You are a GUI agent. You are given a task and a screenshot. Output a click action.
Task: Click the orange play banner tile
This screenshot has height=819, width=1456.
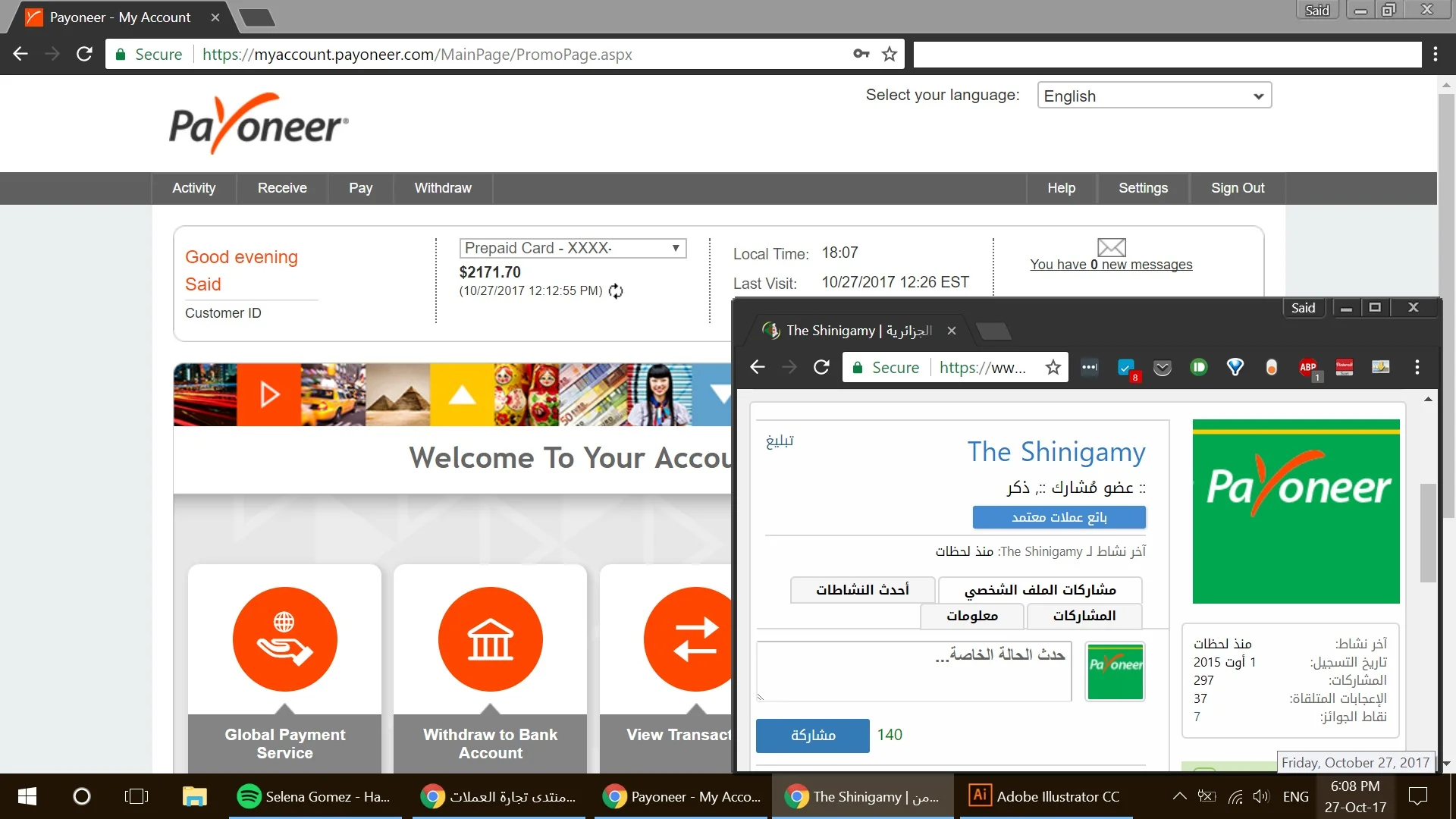(269, 394)
